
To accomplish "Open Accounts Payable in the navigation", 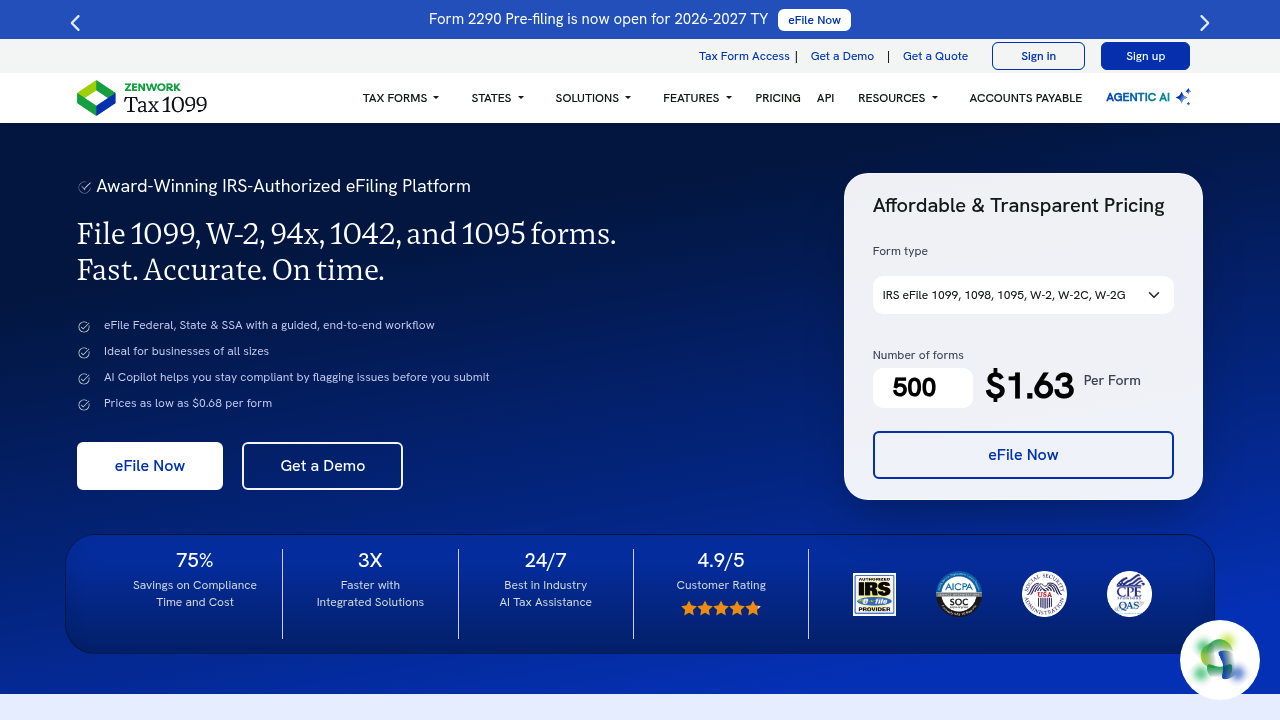I will (x=1025, y=98).
